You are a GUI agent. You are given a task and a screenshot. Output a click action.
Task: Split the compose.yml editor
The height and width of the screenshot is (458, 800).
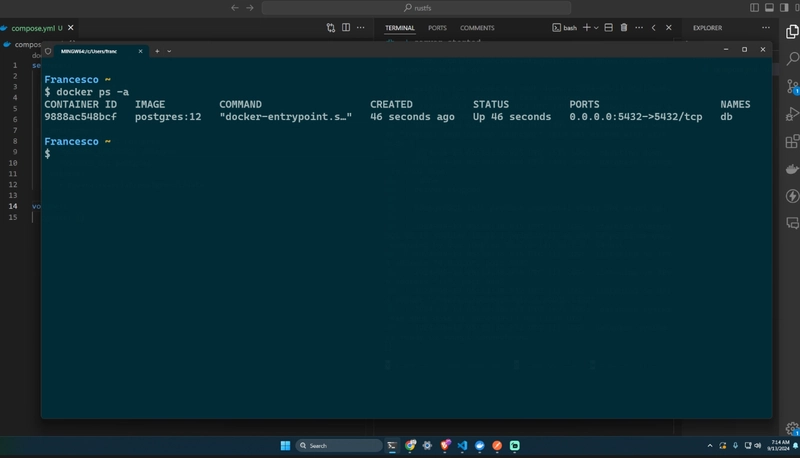[x=346, y=28]
